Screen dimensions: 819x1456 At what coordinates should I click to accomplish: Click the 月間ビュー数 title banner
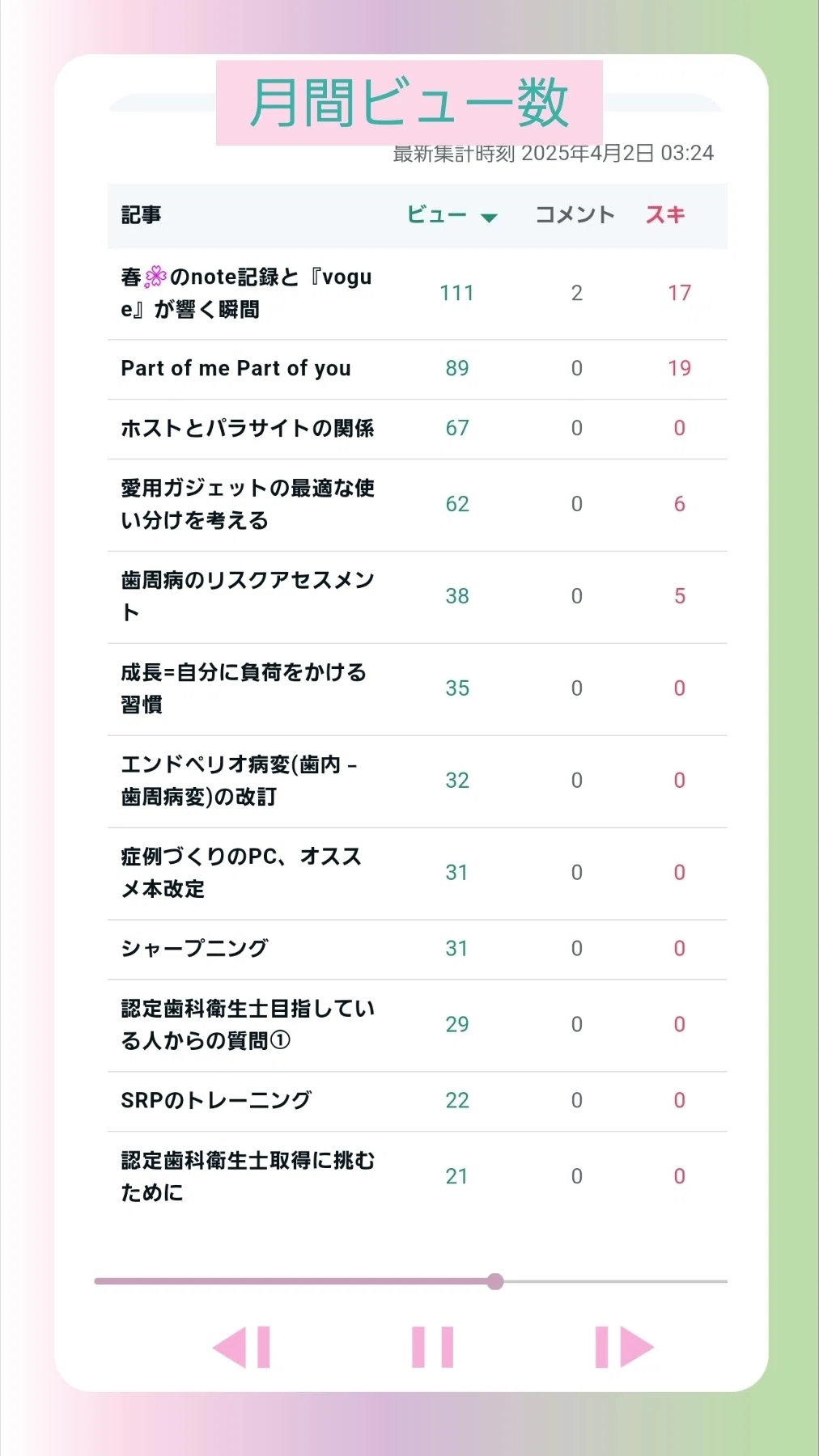(x=409, y=103)
